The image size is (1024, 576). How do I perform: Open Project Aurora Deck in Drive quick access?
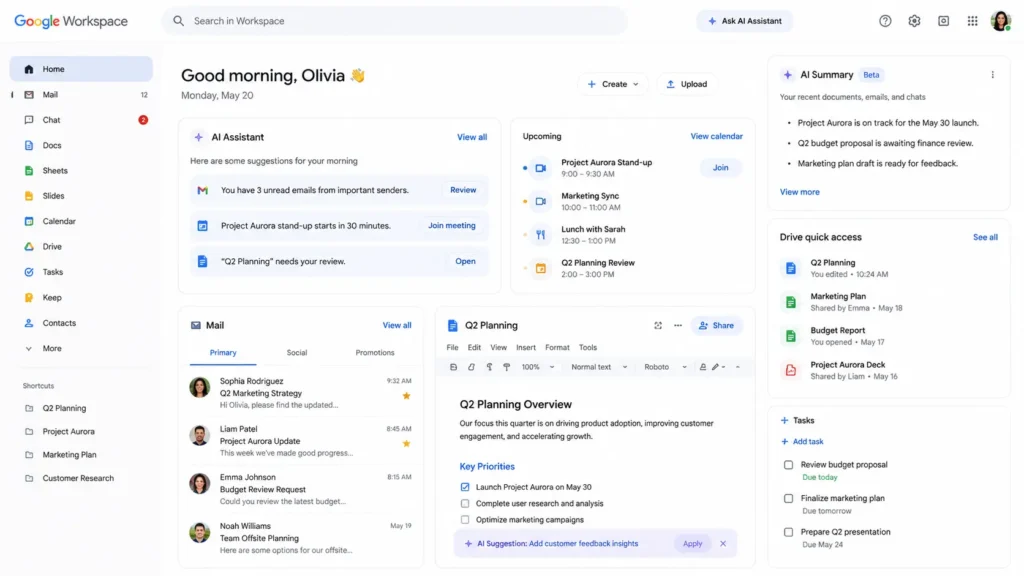tap(889, 370)
